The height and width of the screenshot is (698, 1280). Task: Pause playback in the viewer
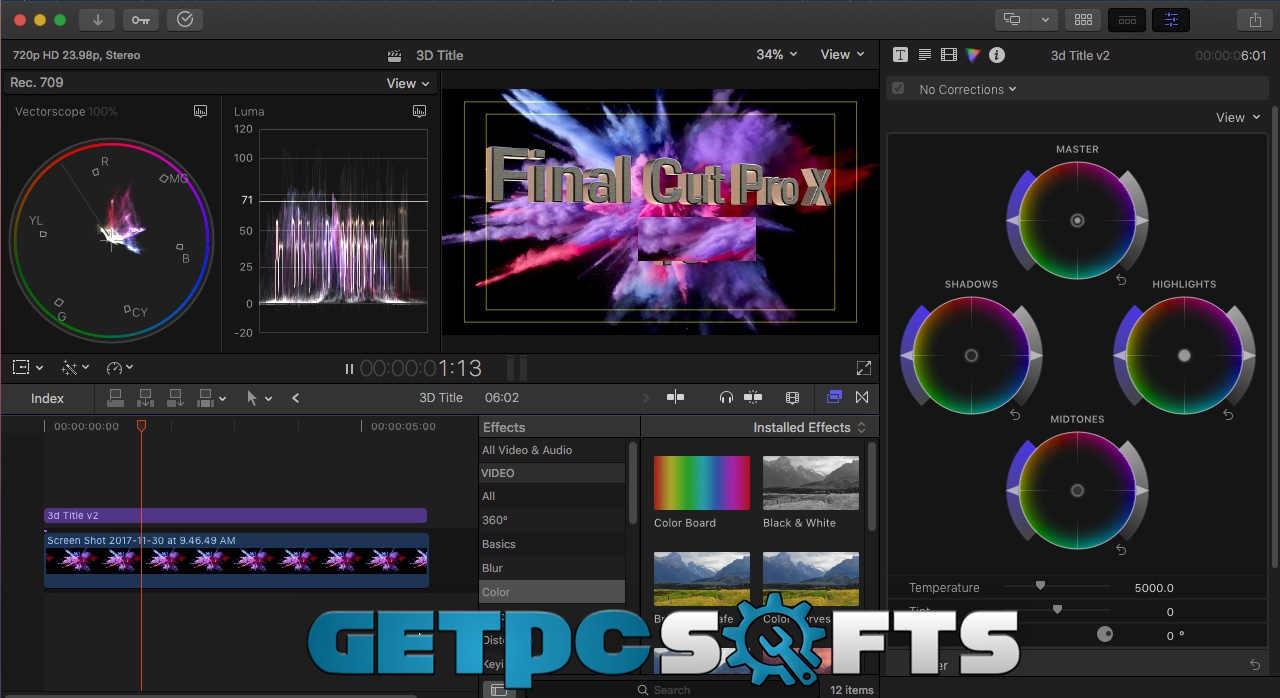pos(349,369)
